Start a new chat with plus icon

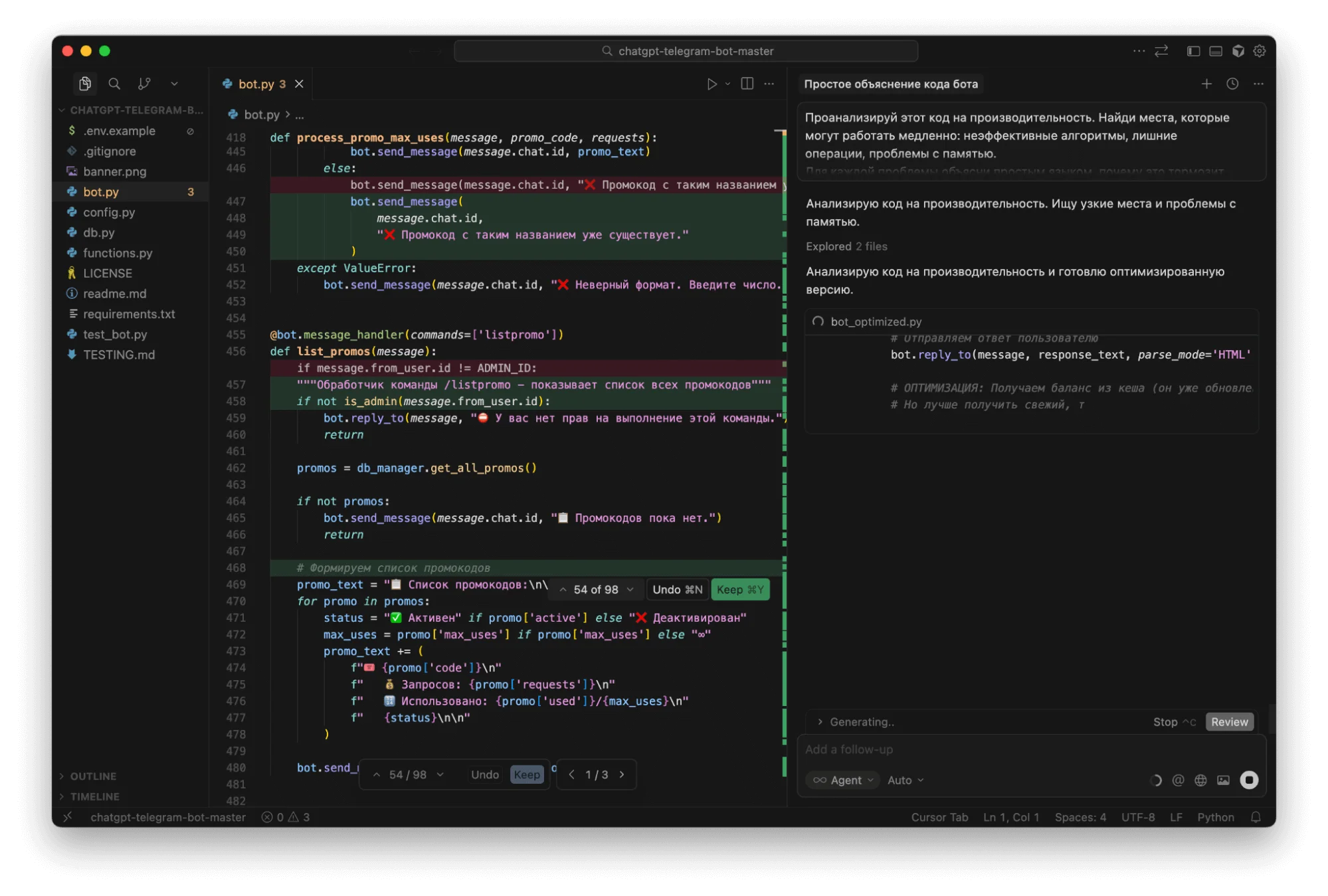coord(1206,84)
